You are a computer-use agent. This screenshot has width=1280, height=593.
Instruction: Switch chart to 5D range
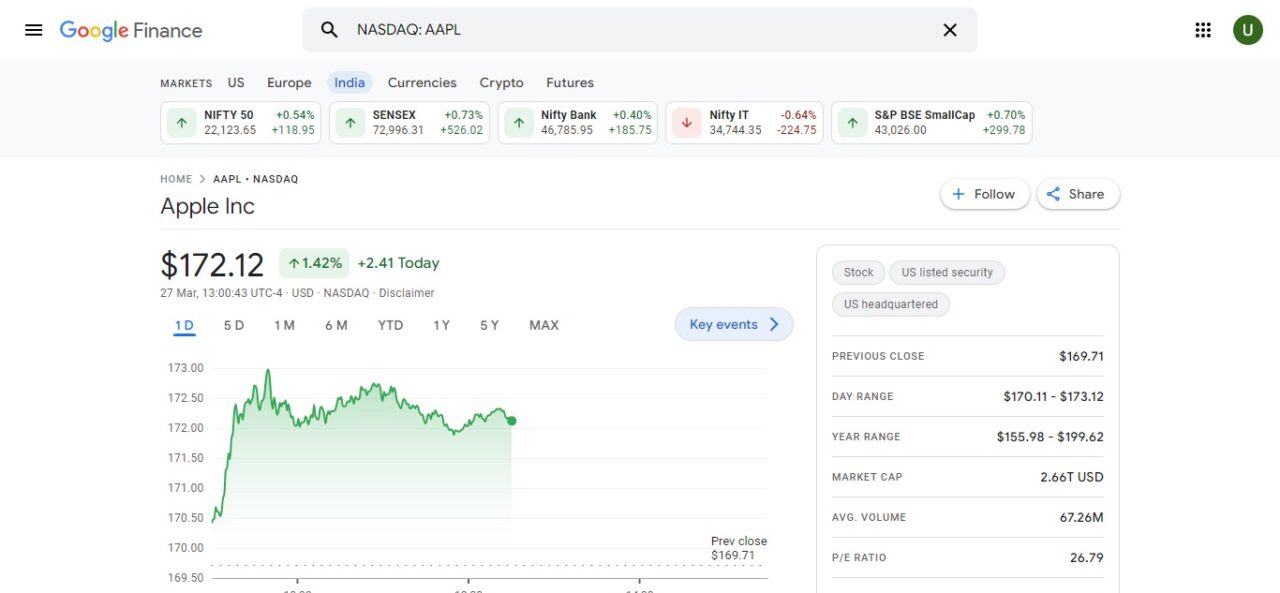(x=234, y=325)
